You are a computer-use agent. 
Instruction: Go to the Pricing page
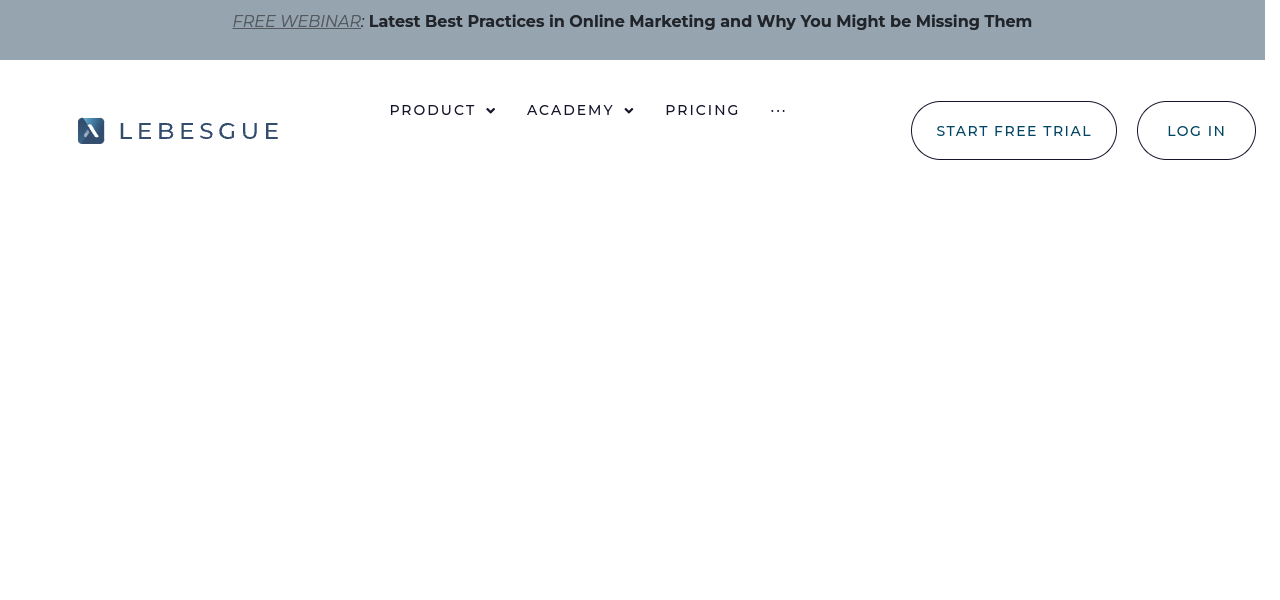[702, 110]
